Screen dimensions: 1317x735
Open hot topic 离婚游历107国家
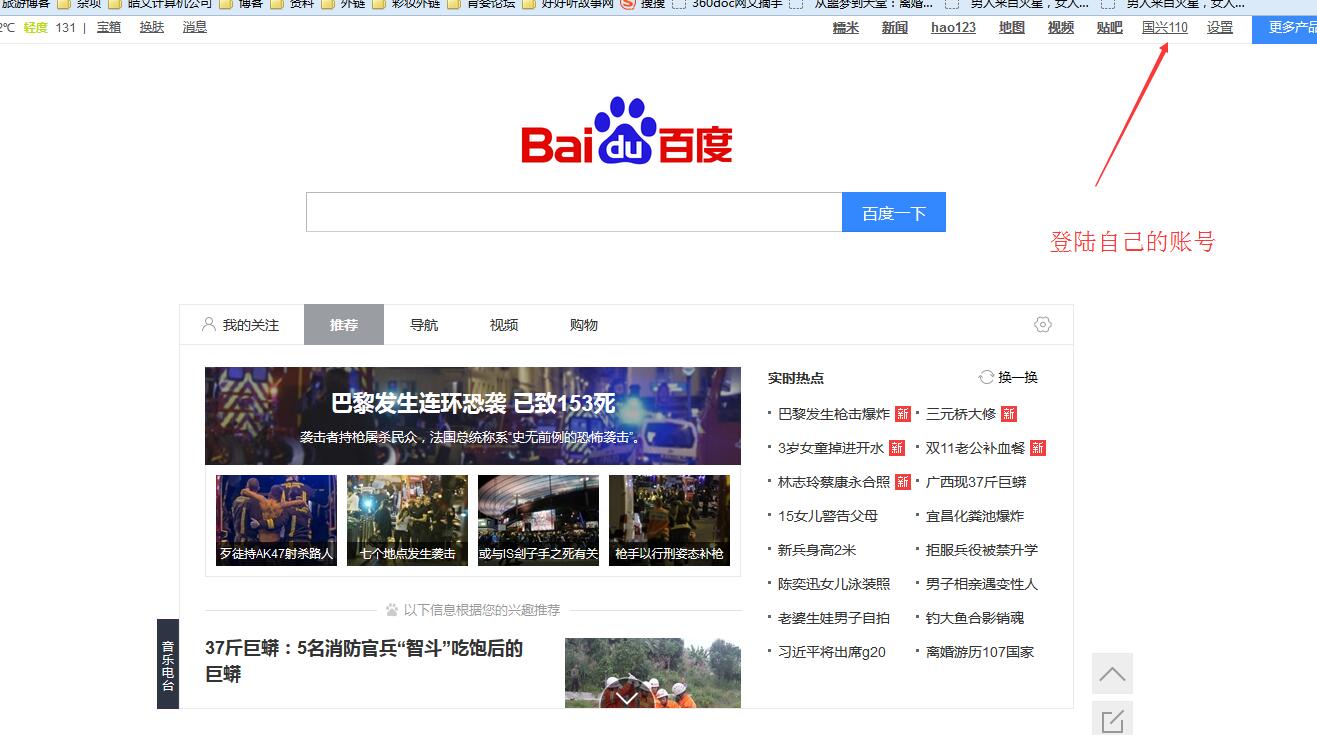click(980, 652)
